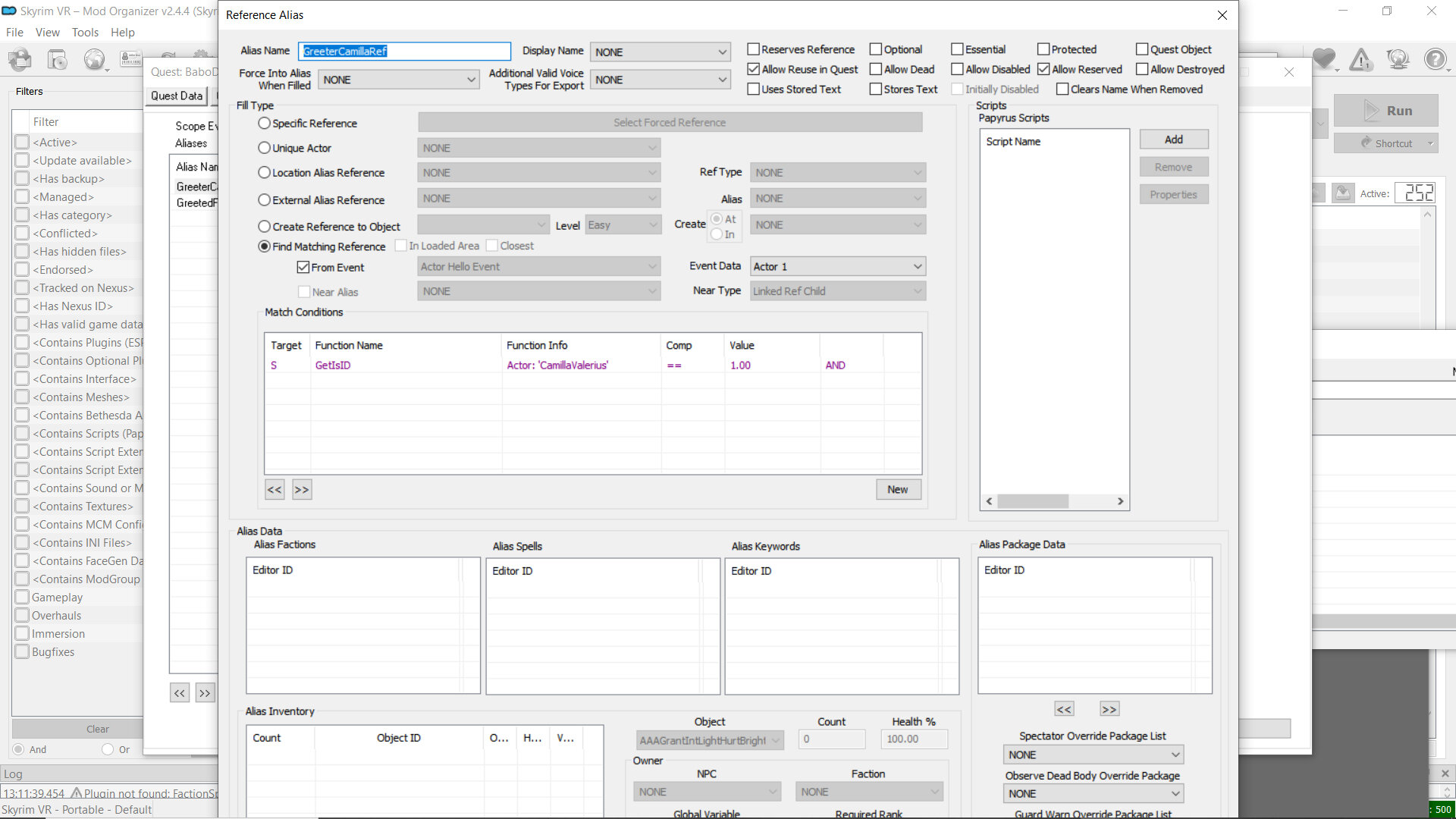Click Select Forced Reference button
Image resolution: width=1456 pixels, height=819 pixels.
coord(670,122)
